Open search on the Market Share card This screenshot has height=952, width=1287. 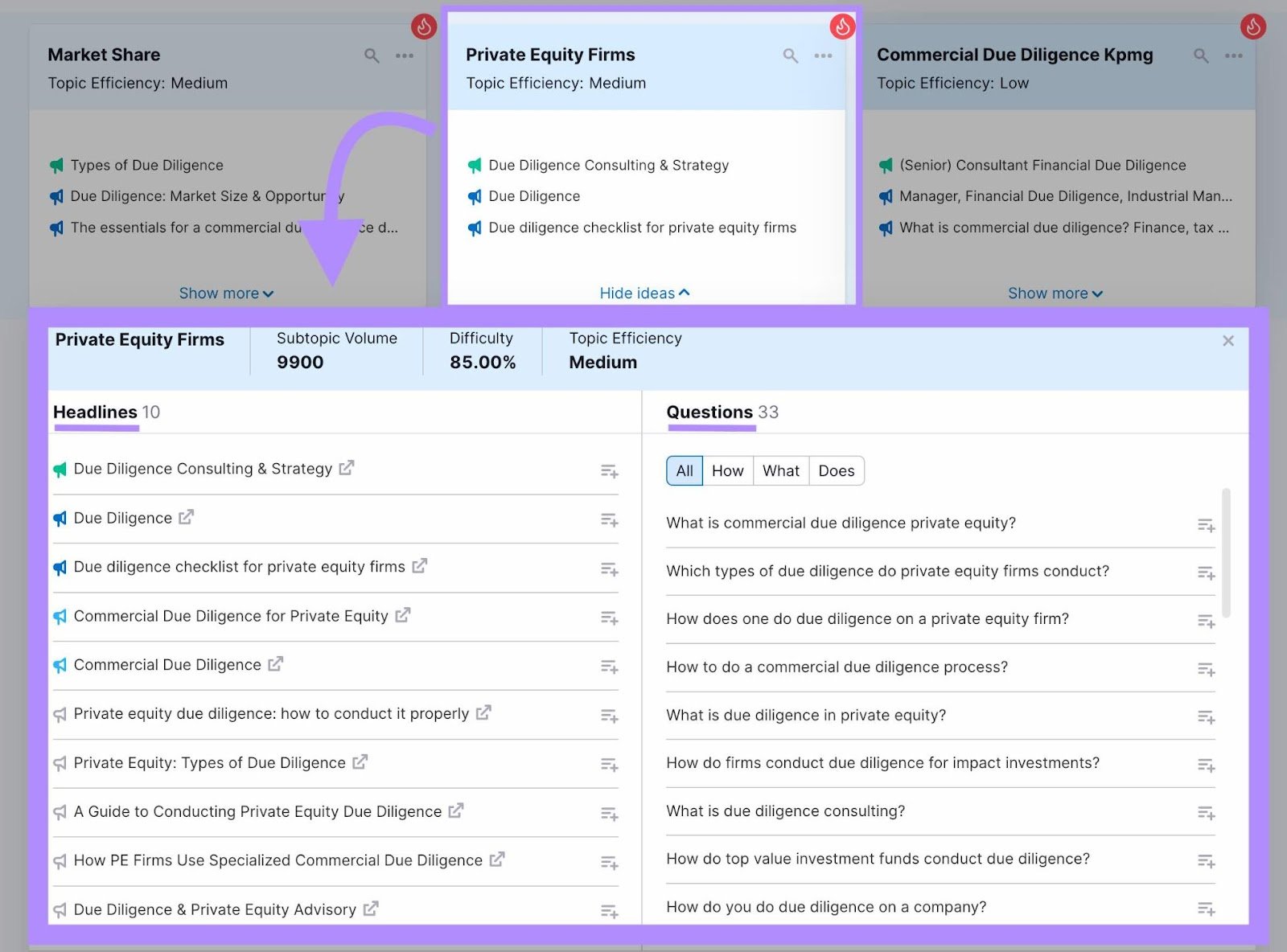click(x=372, y=55)
